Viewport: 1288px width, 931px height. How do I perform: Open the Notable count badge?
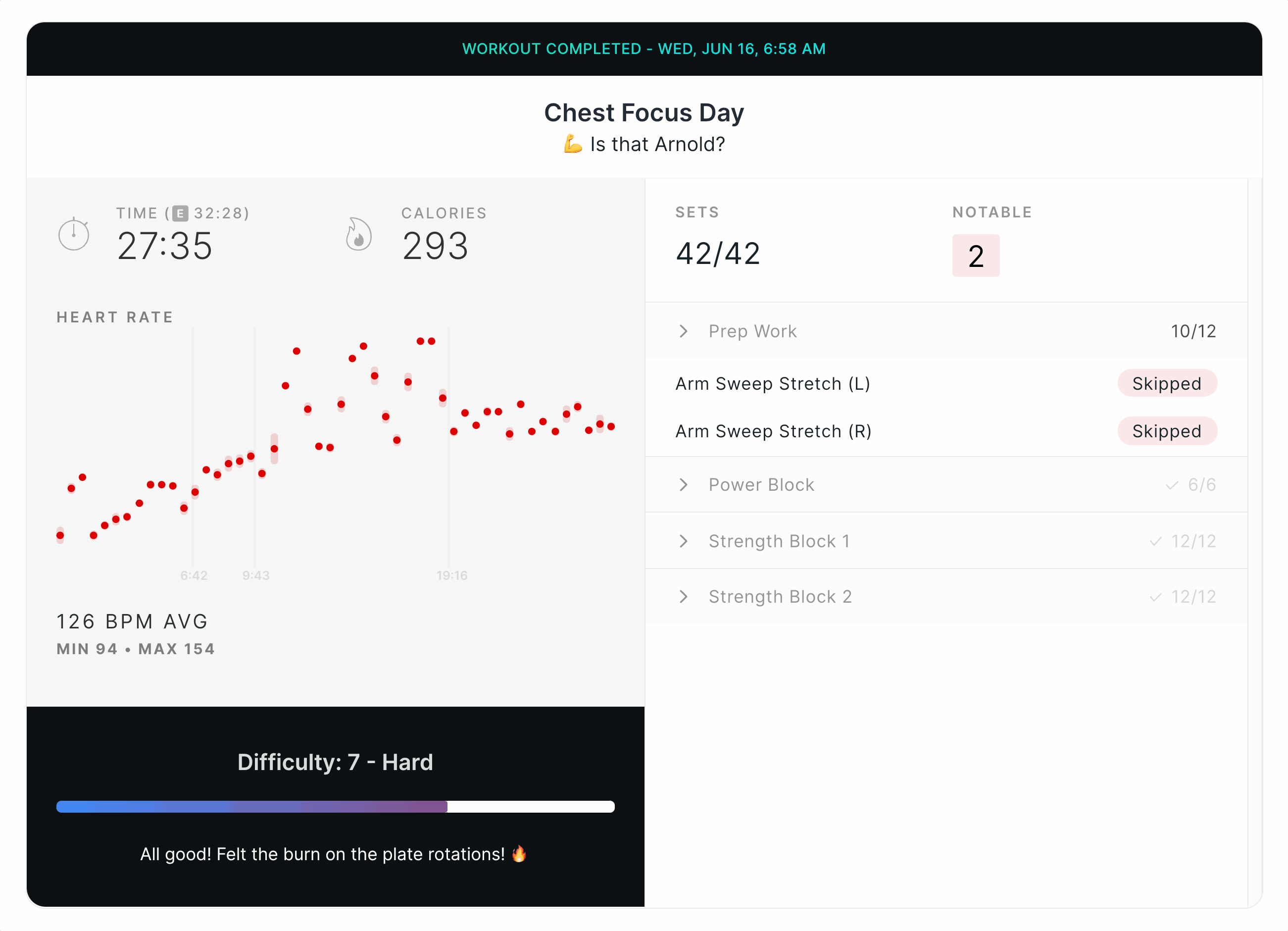click(x=976, y=256)
